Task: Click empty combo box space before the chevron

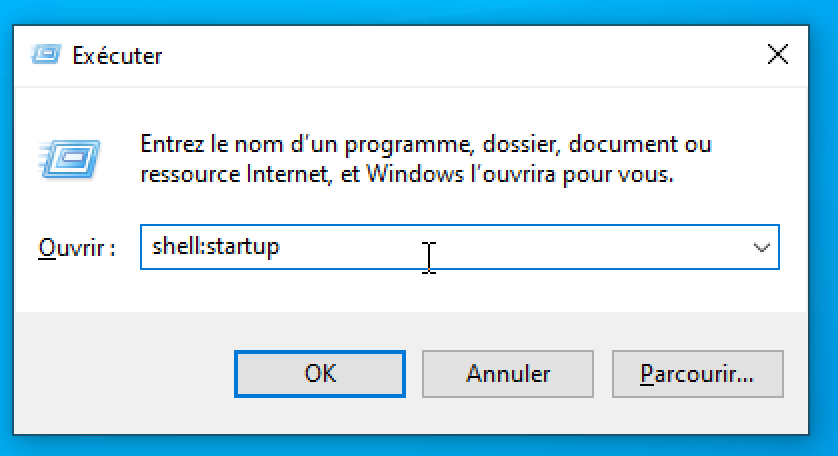Action: 588,247
